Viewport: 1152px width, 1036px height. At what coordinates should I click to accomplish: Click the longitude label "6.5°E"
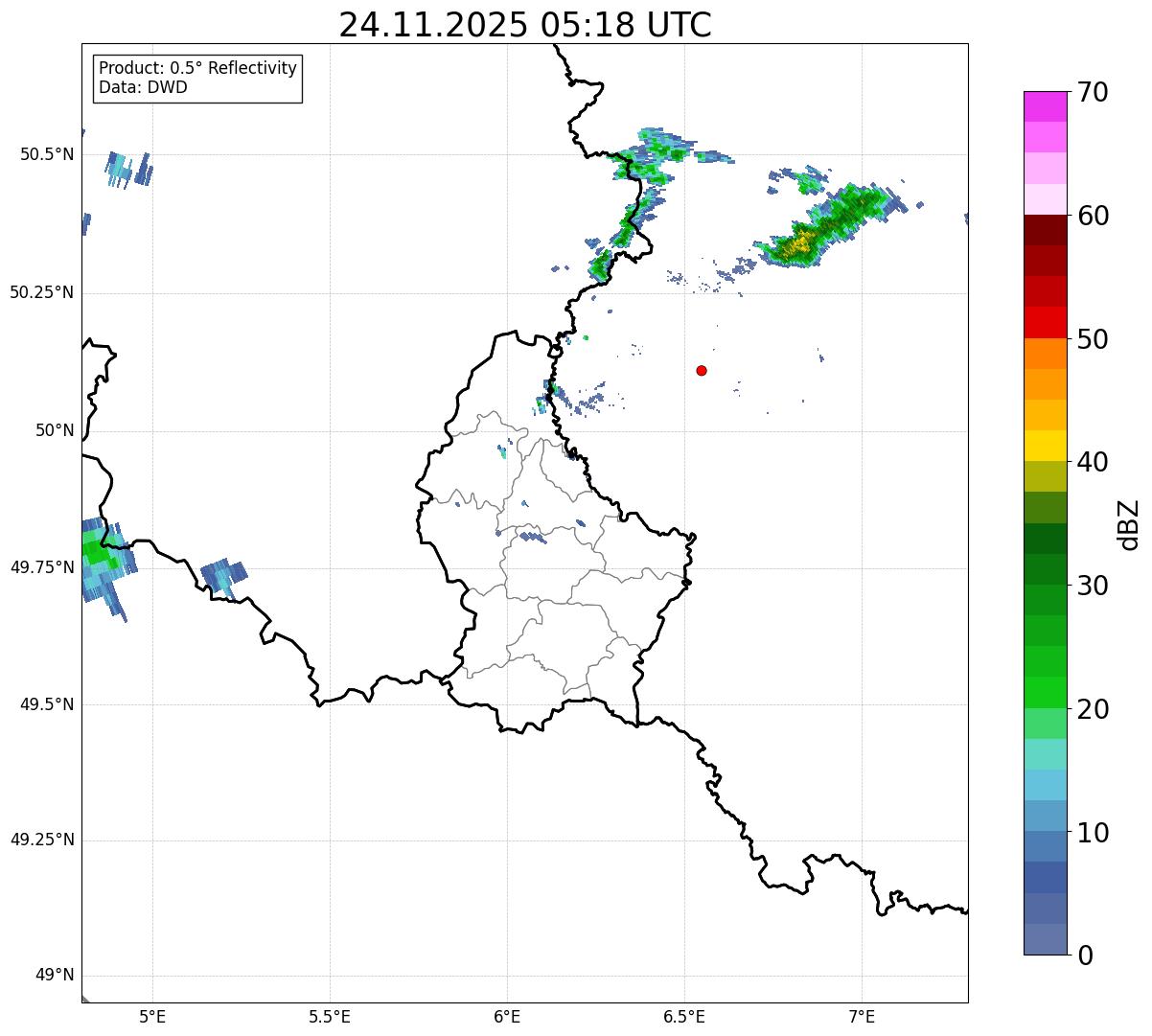pyautogui.click(x=684, y=1018)
